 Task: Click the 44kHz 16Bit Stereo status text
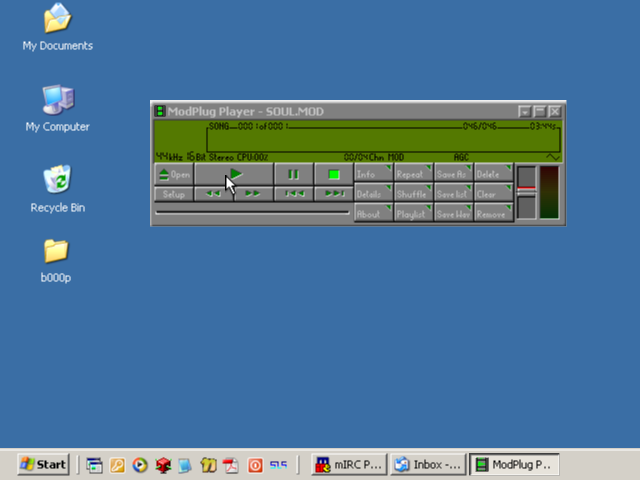[195, 157]
